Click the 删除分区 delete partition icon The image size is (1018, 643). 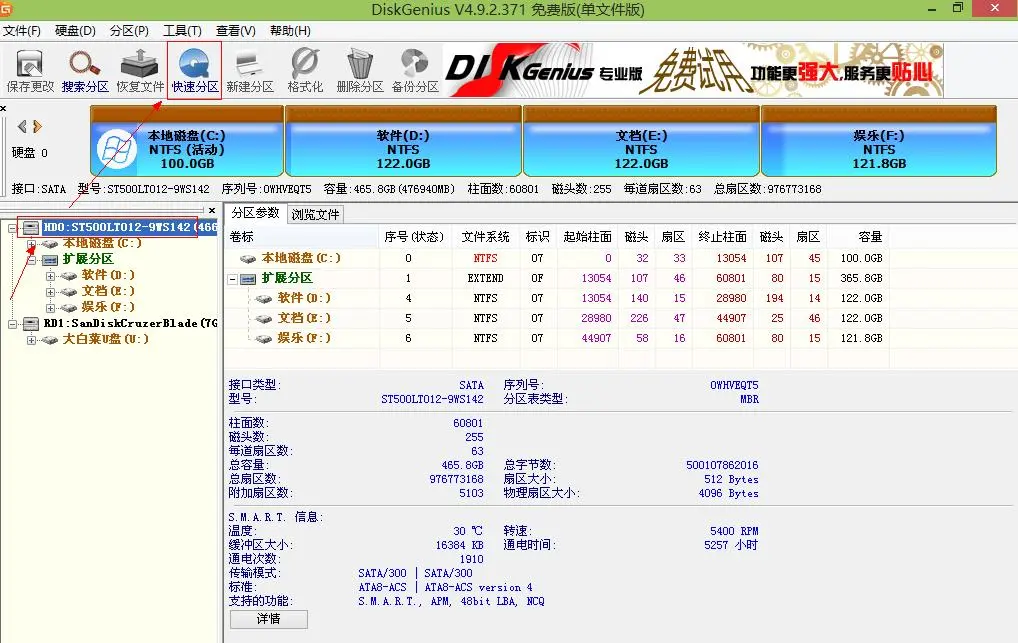coord(360,71)
